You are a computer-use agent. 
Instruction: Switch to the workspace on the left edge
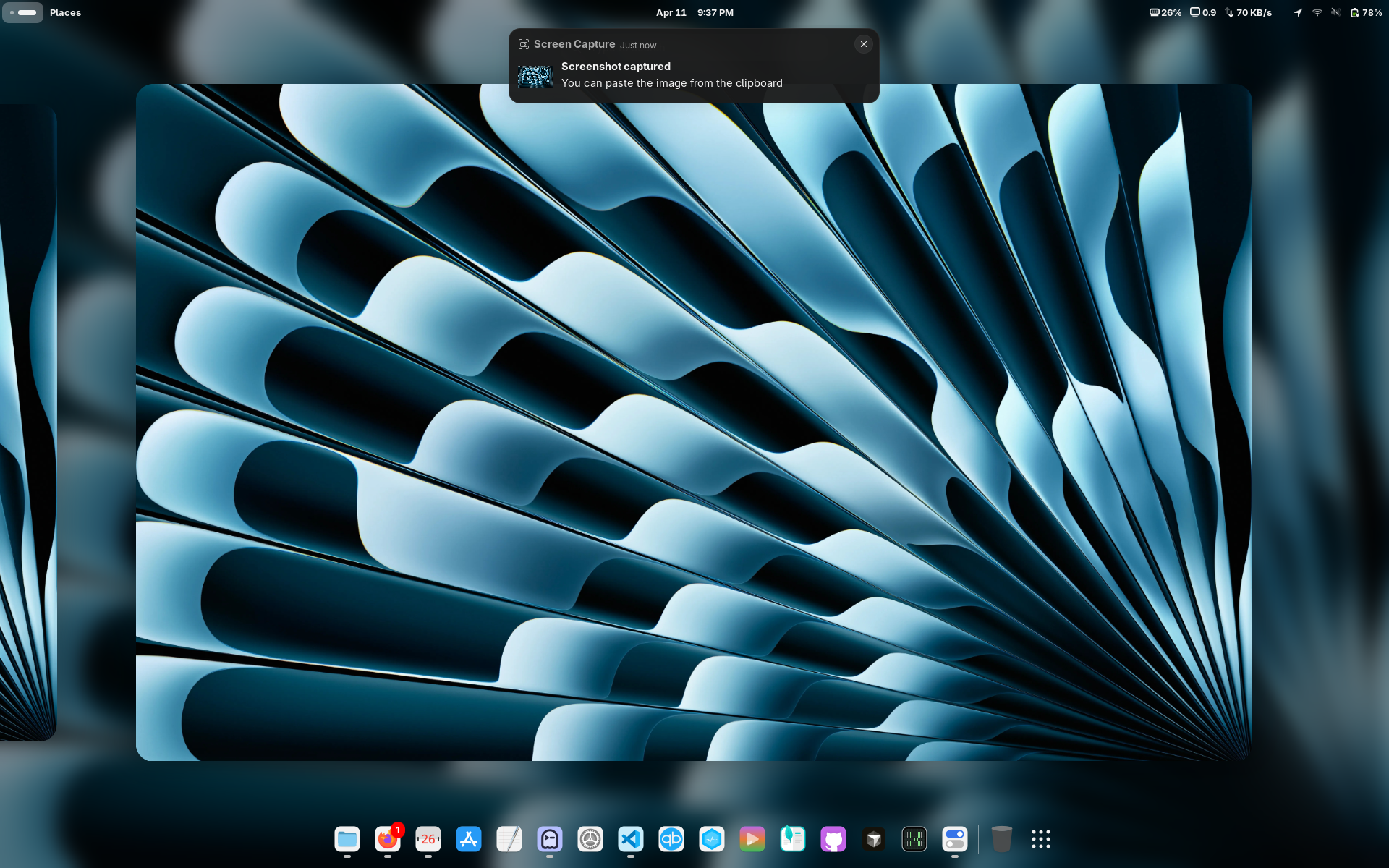click(x=27, y=422)
